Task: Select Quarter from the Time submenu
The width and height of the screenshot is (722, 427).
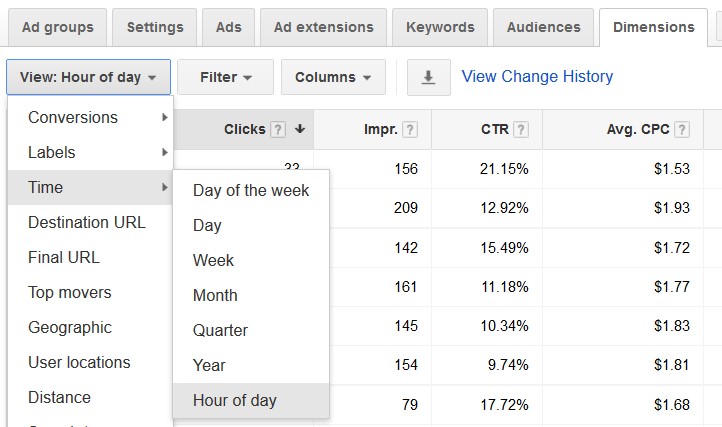Action: [251, 330]
